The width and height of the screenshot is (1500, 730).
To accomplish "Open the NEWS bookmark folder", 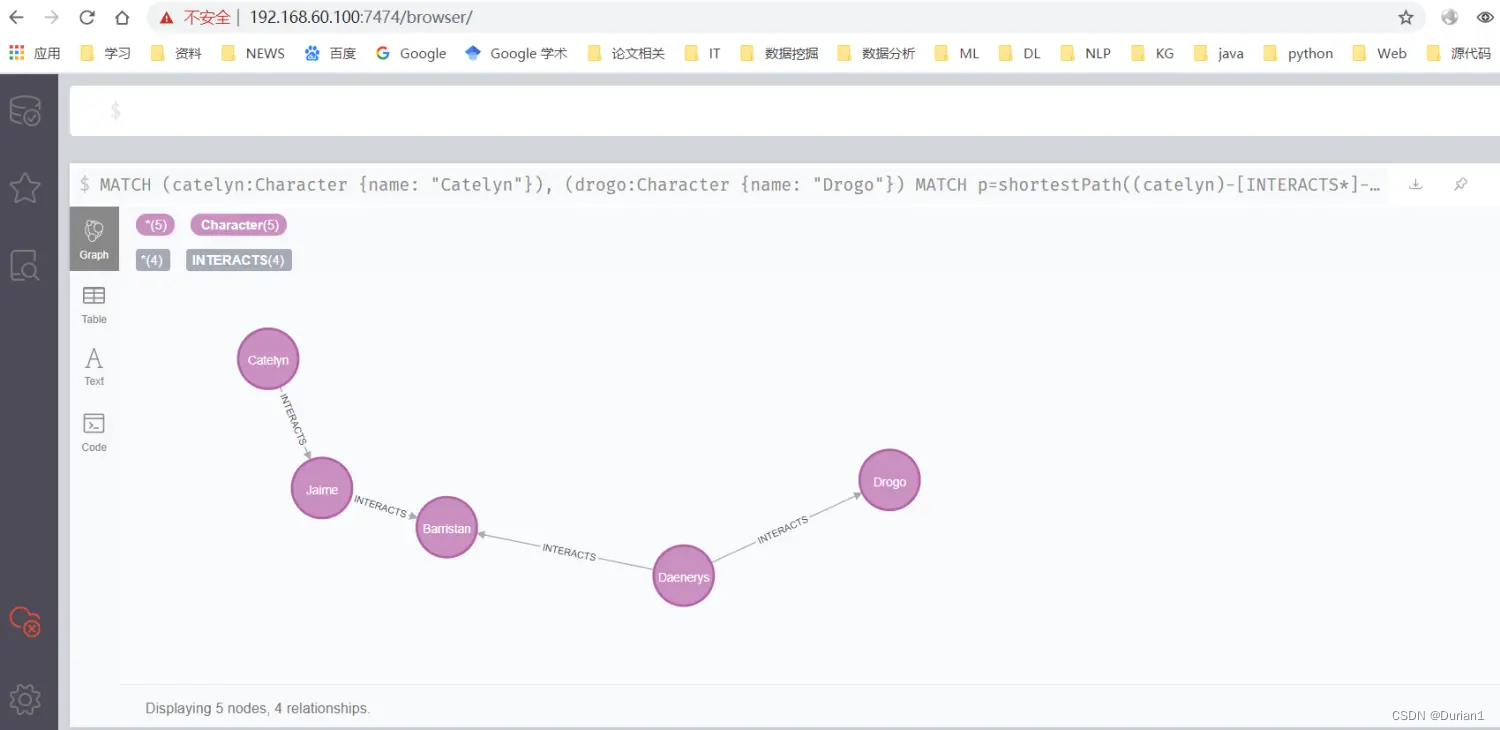I will pos(253,53).
